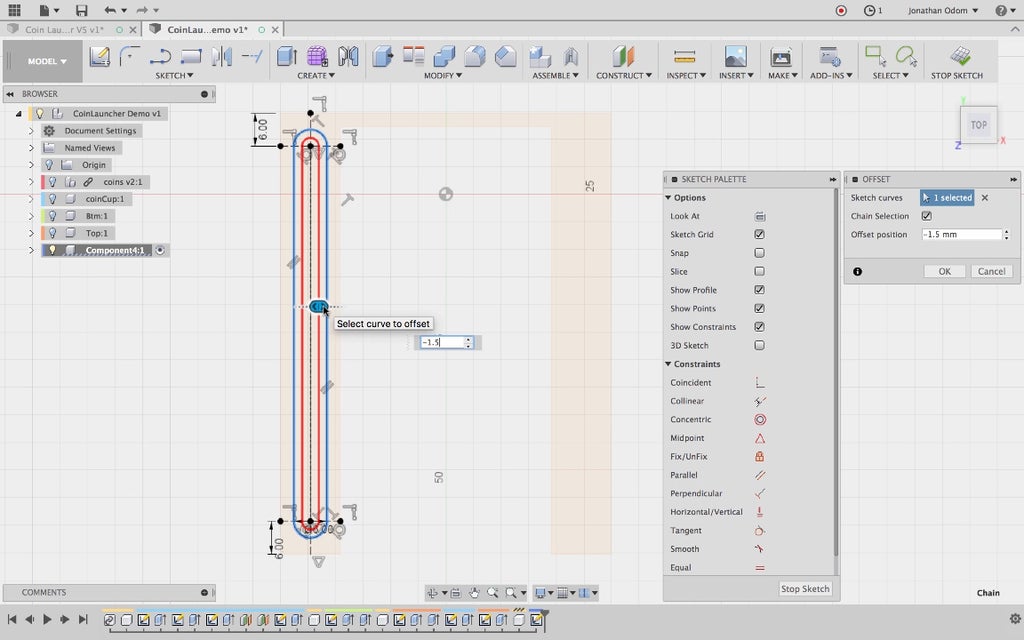The width and height of the screenshot is (1024, 640).
Task: Click the Inspect measure tool icon
Action: tap(684, 56)
